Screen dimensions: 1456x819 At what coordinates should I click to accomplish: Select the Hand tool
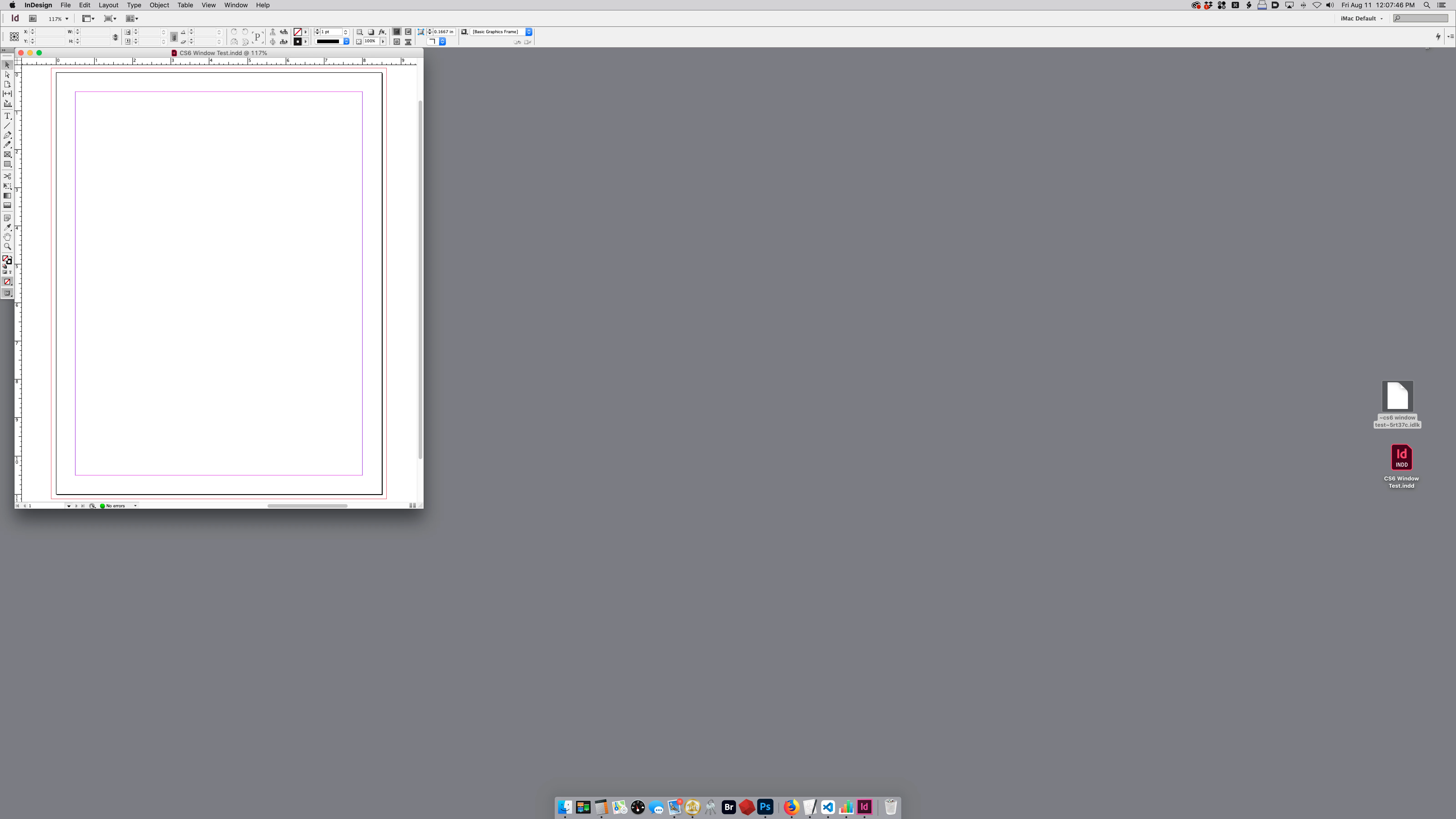point(7,237)
